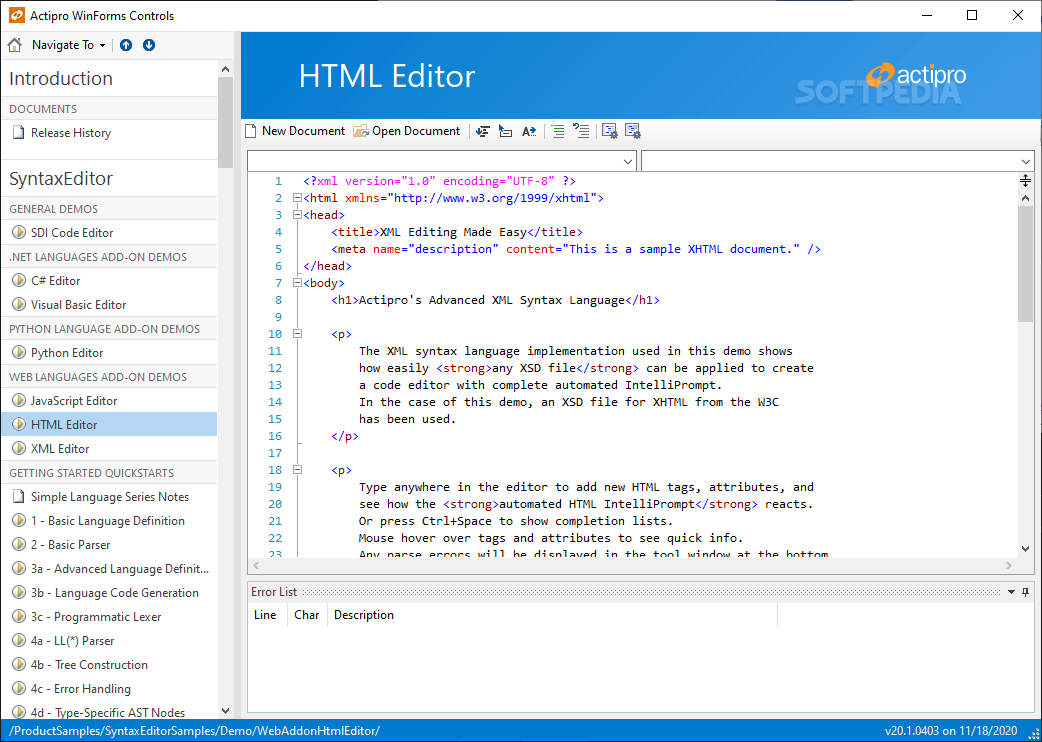This screenshot has width=1042, height=742.
Task: Click the app icon in title bar
Action: (x=16, y=15)
